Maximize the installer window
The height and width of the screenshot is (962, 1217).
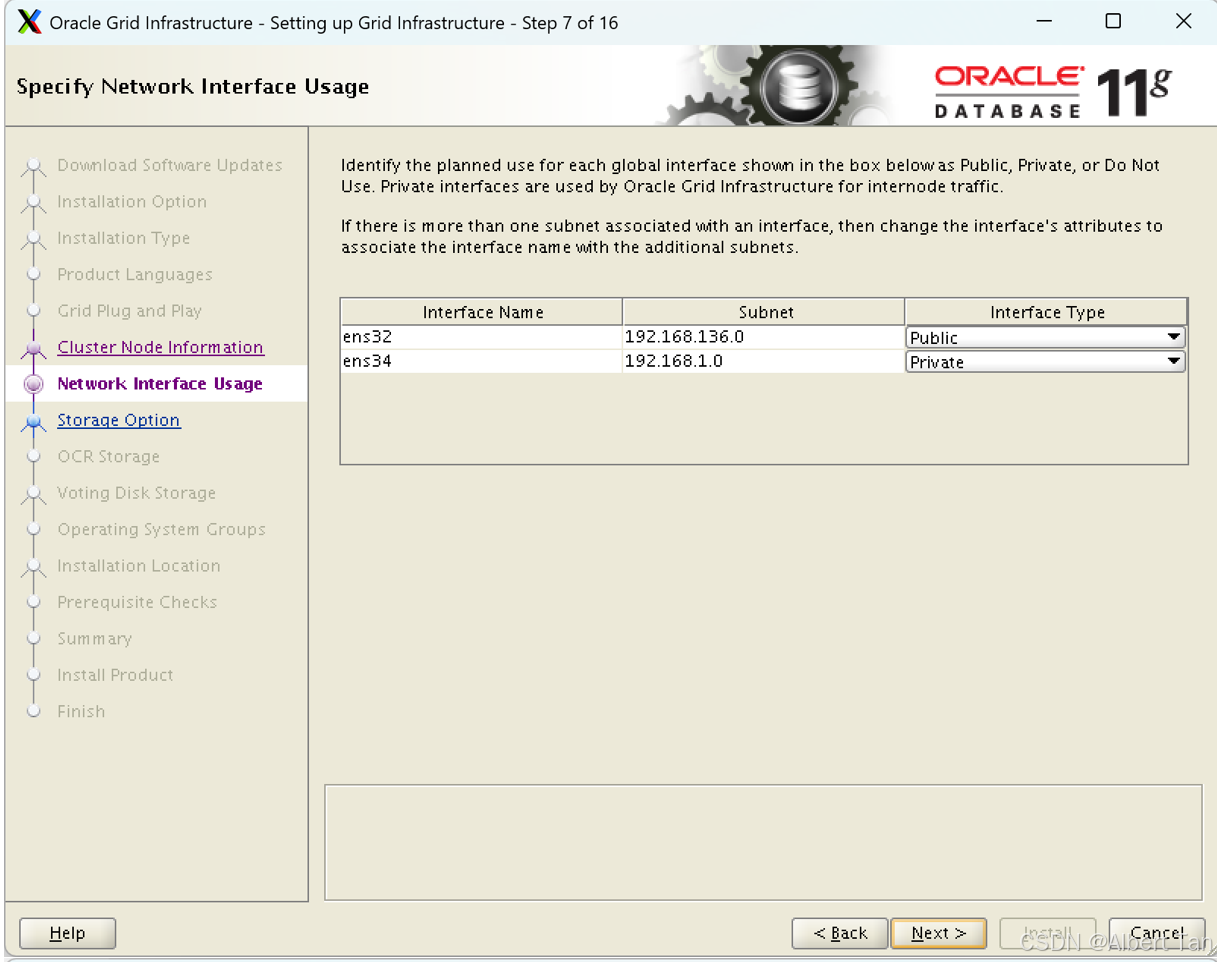(1113, 21)
